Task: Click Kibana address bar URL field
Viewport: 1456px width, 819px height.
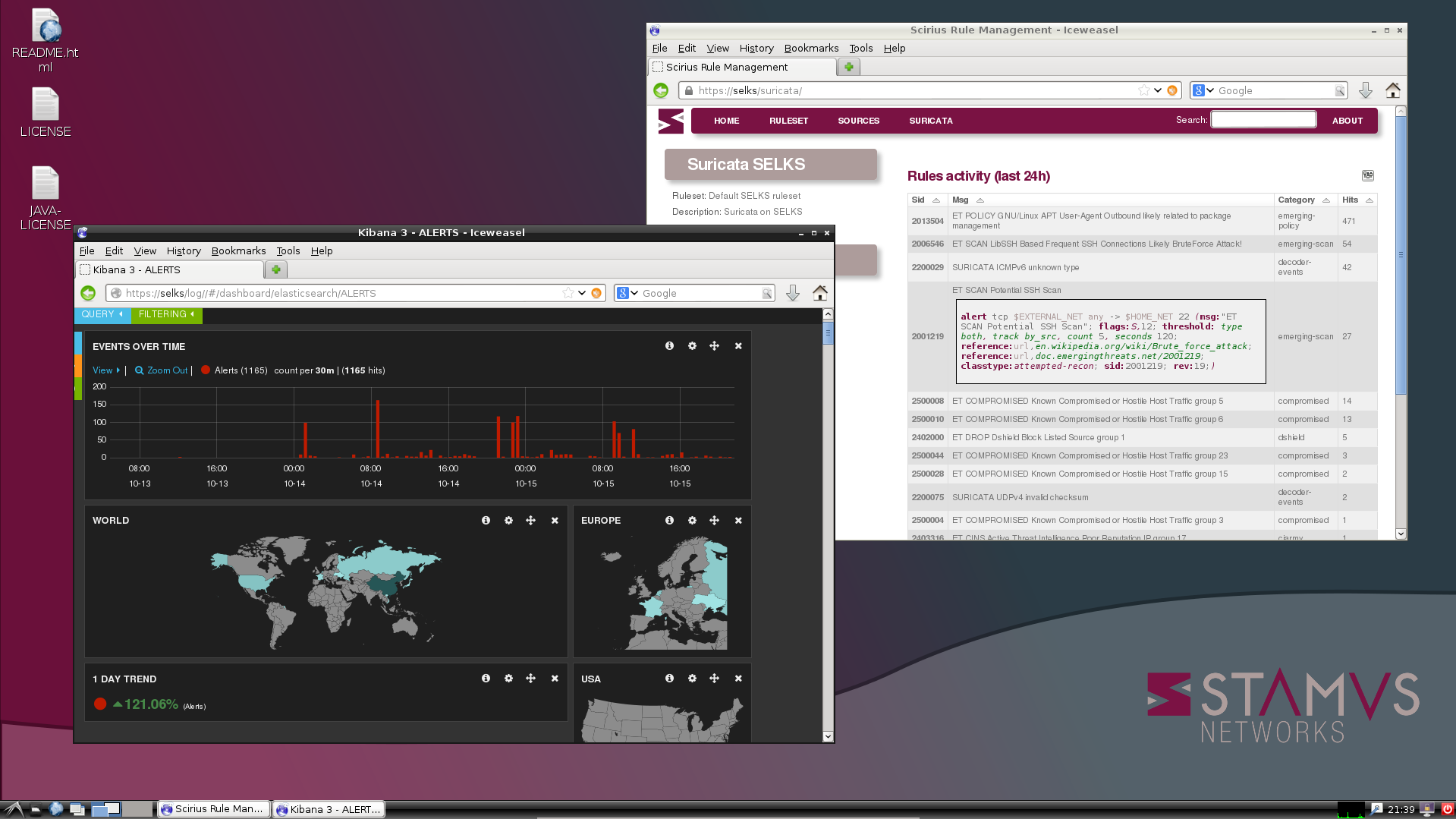Action: tap(341, 293)
